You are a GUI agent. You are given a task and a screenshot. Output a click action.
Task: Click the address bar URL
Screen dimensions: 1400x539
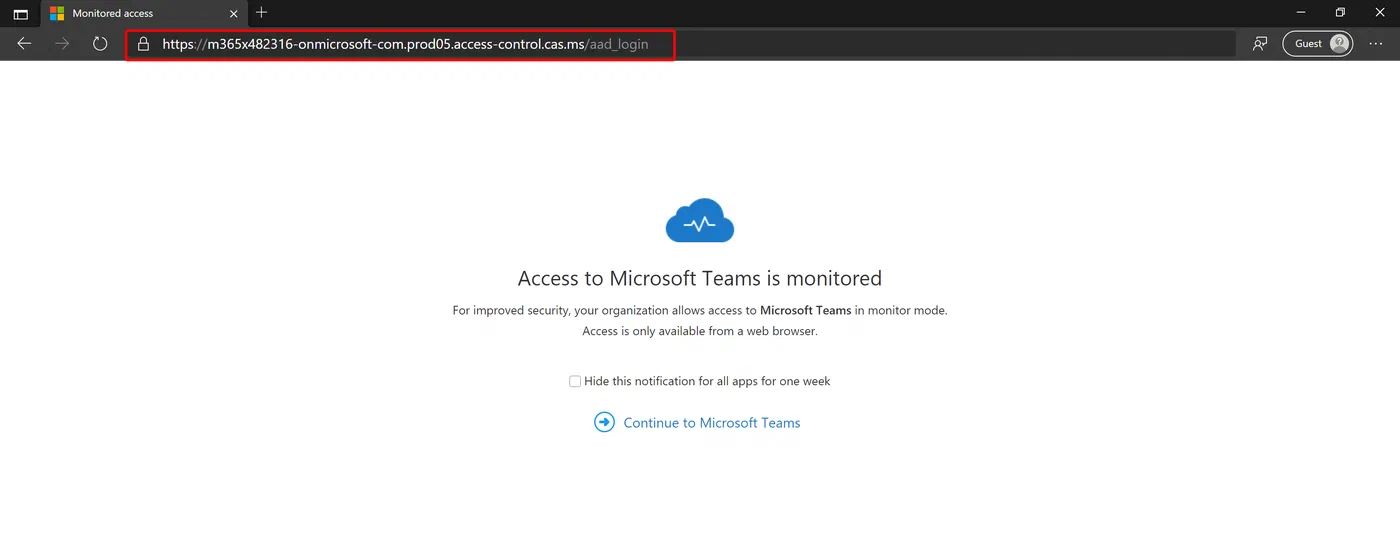[405, 44]
